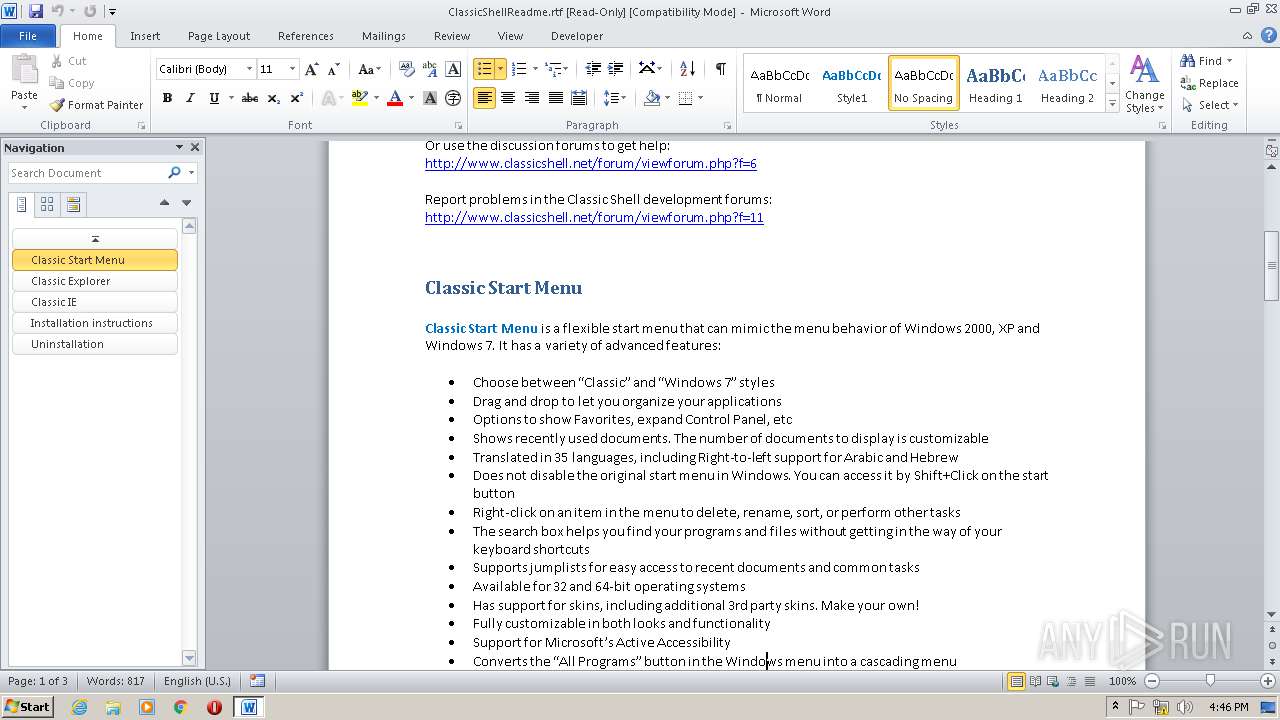Screen dimensions: 1280x720
Task: Toggle Bullets list button
Action: [485, 68]
